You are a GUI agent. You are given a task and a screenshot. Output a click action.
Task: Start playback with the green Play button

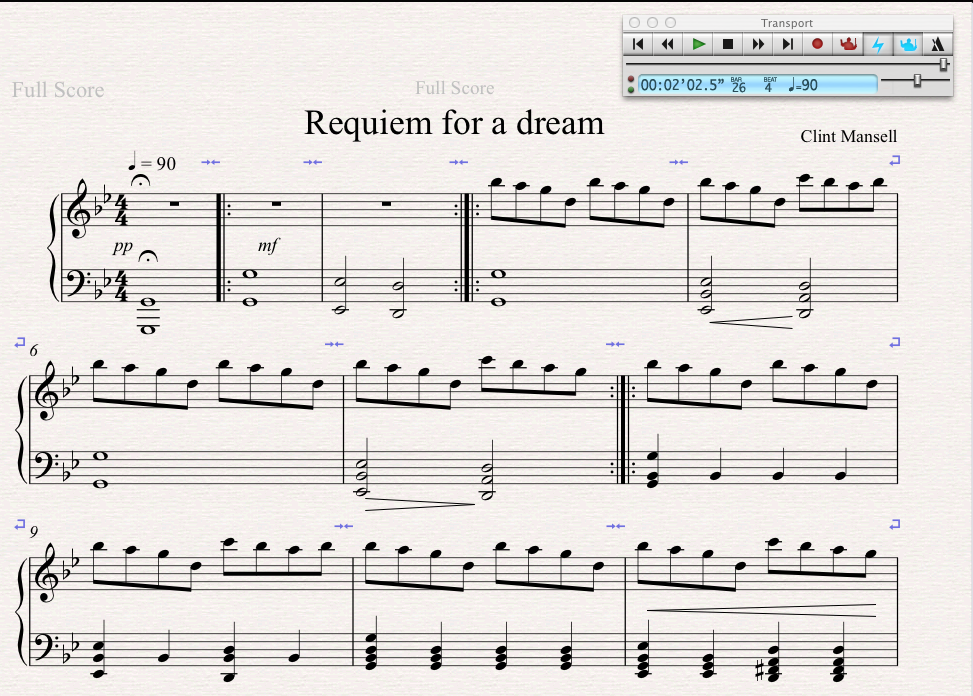(698, 44)
